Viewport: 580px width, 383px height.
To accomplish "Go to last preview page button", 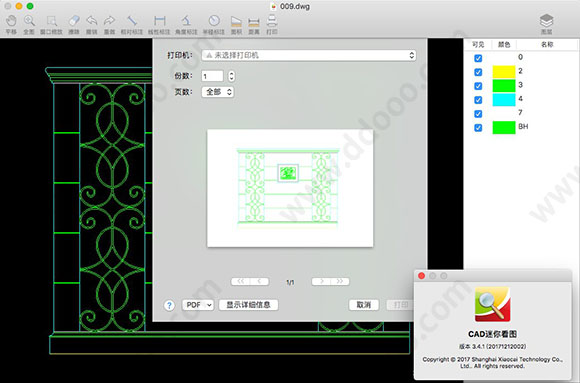I will 340,282.
